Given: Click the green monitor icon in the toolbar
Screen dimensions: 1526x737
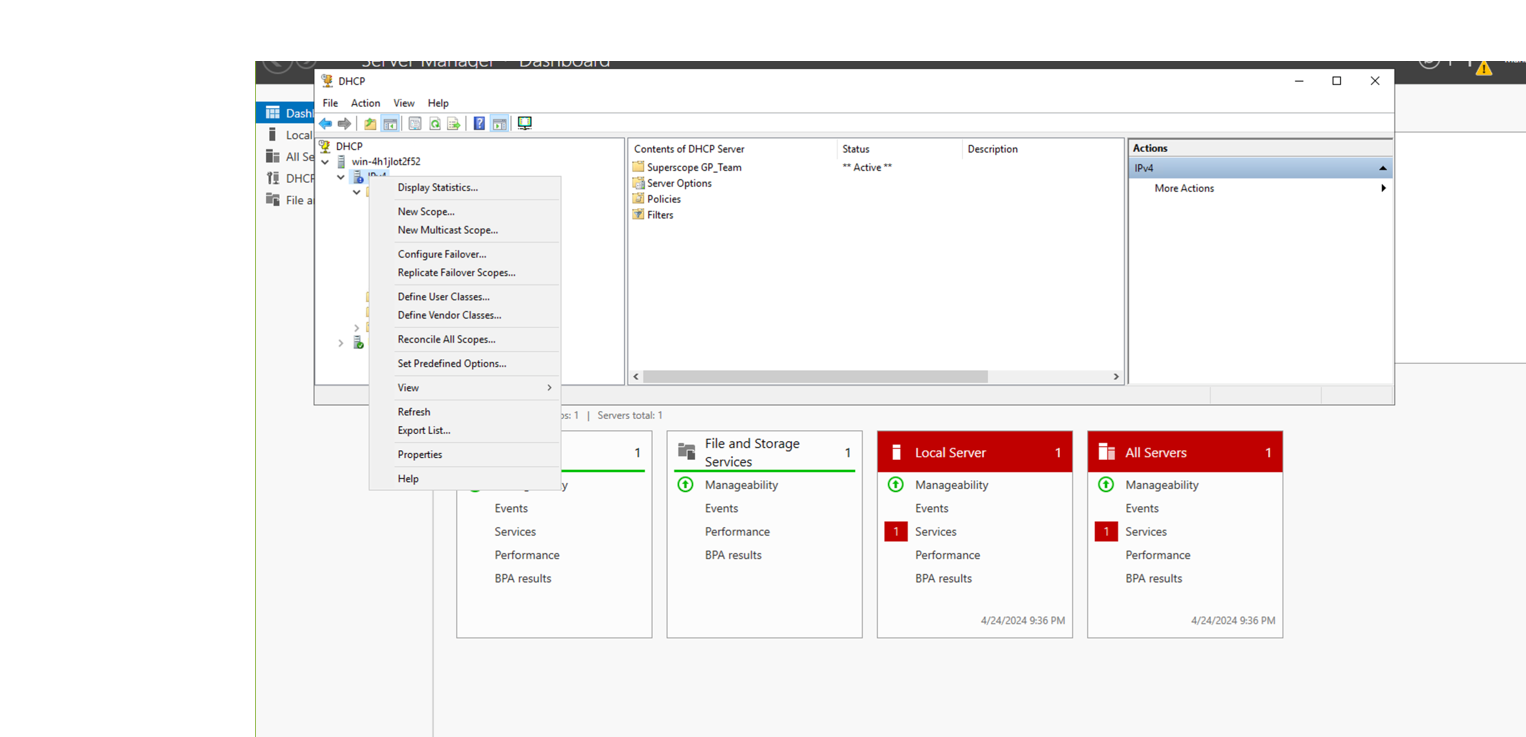Looking at the screenshot, I should pyautogui.click(x=524, y=124).
